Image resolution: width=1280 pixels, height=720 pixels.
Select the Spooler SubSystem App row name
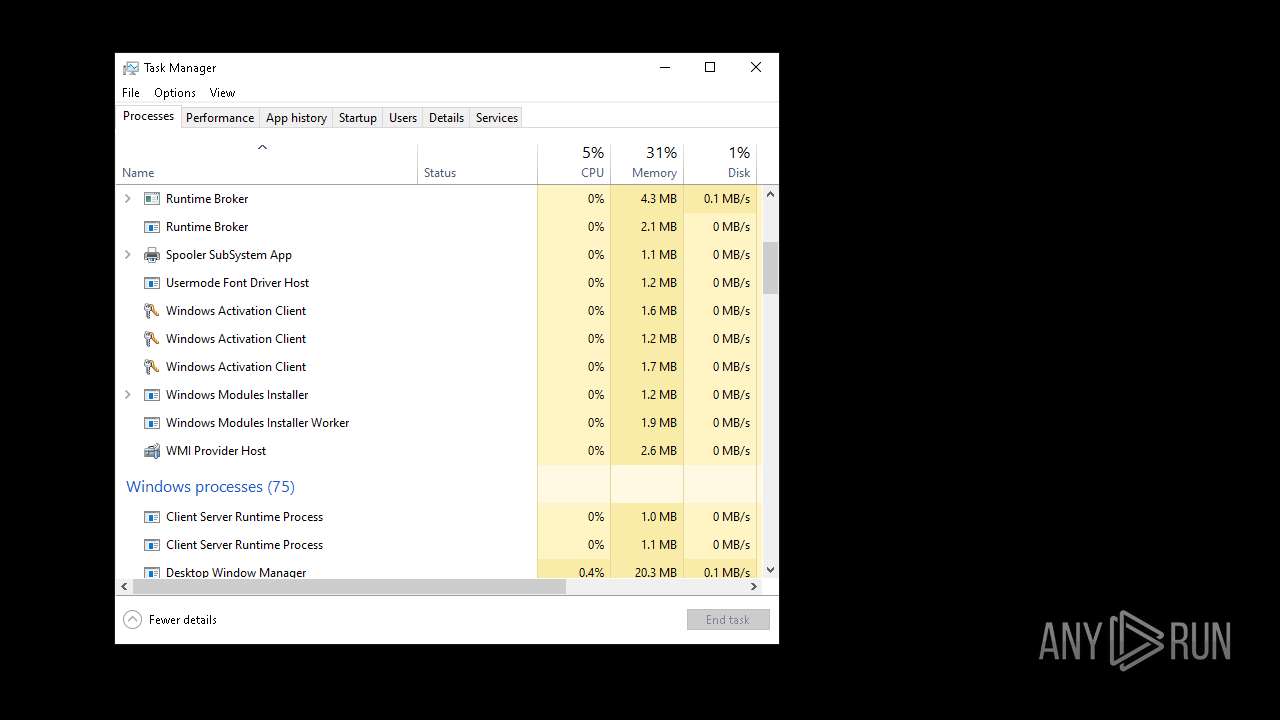click(x=229, y=255)
